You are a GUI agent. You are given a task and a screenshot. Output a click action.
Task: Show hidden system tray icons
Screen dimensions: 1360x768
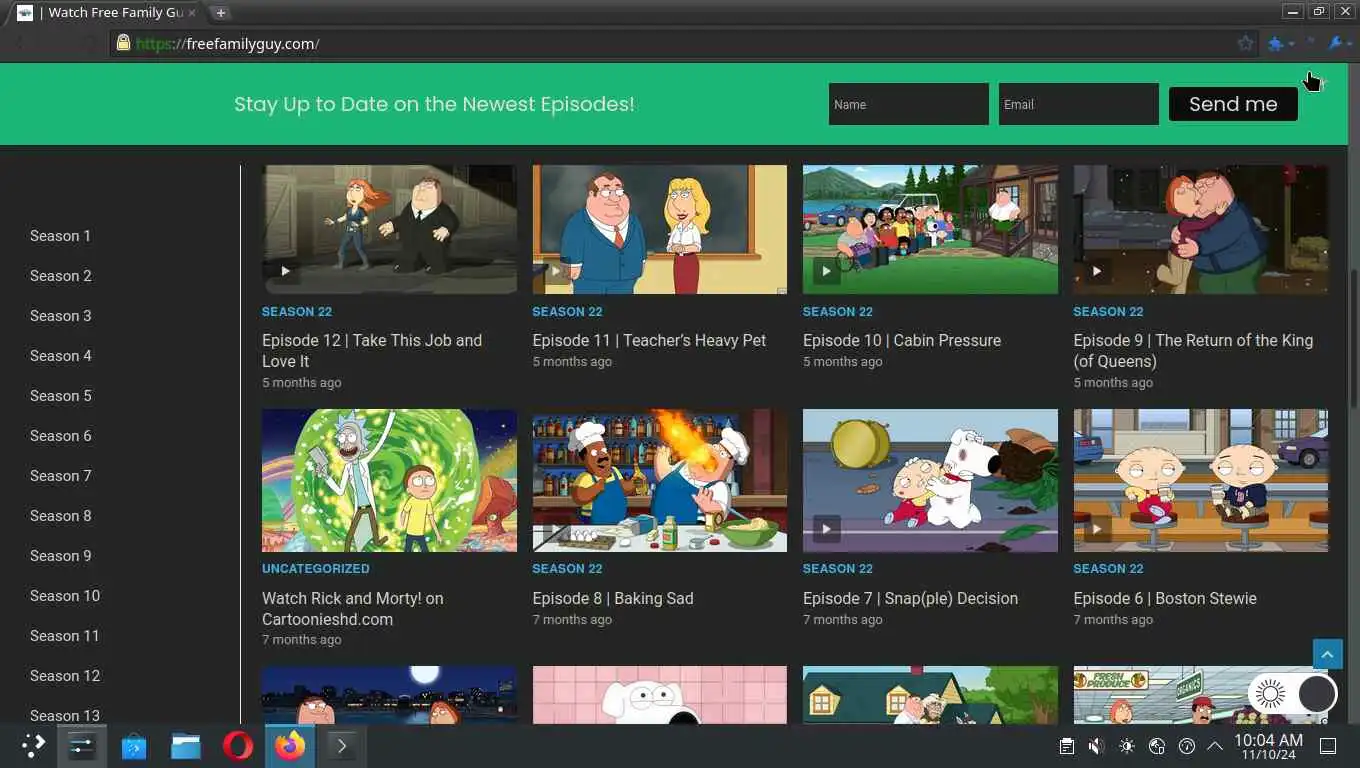(1215, 746)
